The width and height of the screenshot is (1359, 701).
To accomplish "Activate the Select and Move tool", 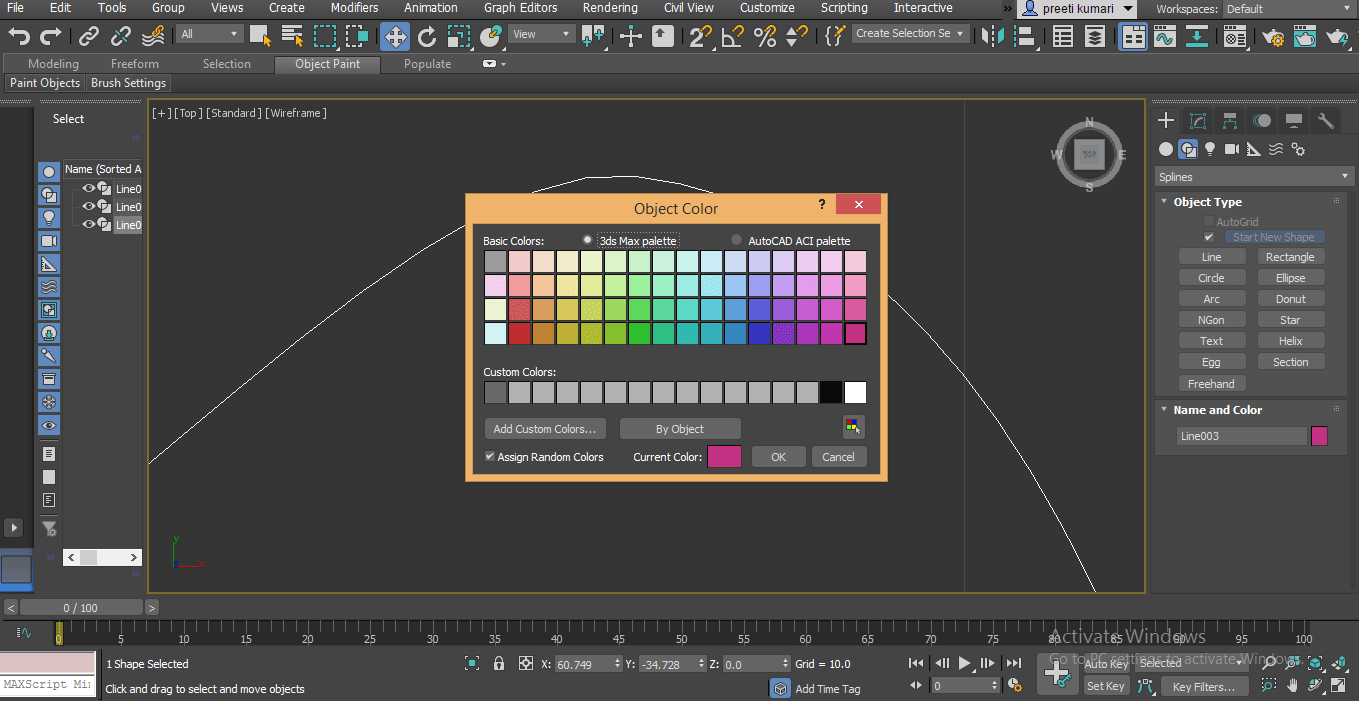I will pyautogui.click(x=394, y=36).
